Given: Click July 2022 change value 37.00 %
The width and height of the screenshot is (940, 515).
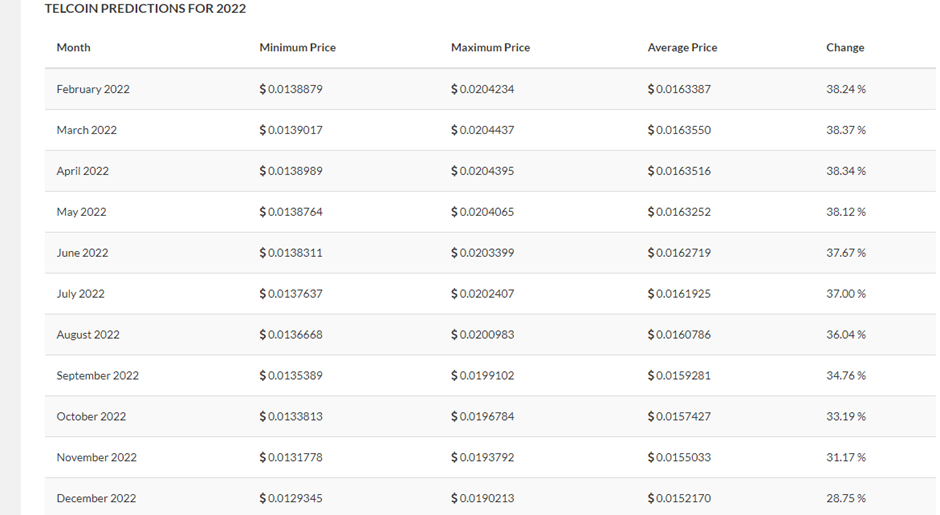Looking at the screenshot, I should pos(846,294).
